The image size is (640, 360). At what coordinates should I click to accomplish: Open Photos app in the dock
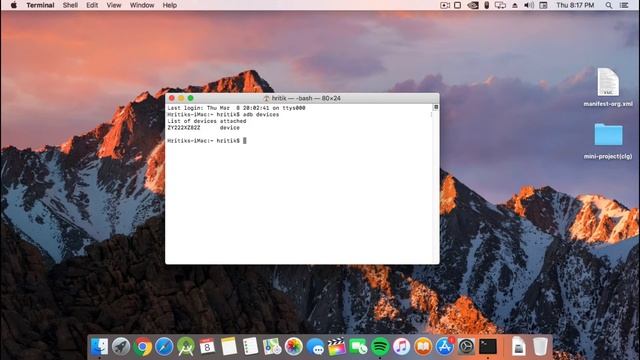point(293,347)
